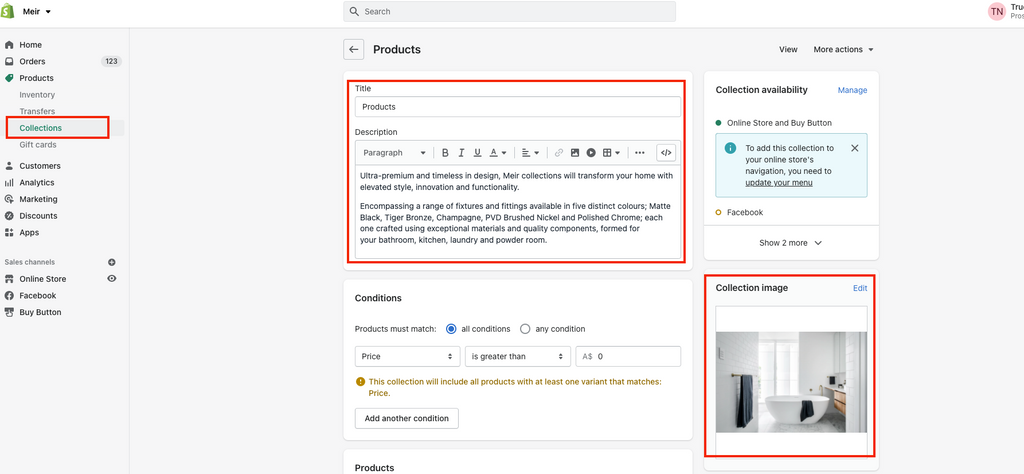The image size is (1024, 474).
Task: Open Analytics section
Action: click(37, 183)
